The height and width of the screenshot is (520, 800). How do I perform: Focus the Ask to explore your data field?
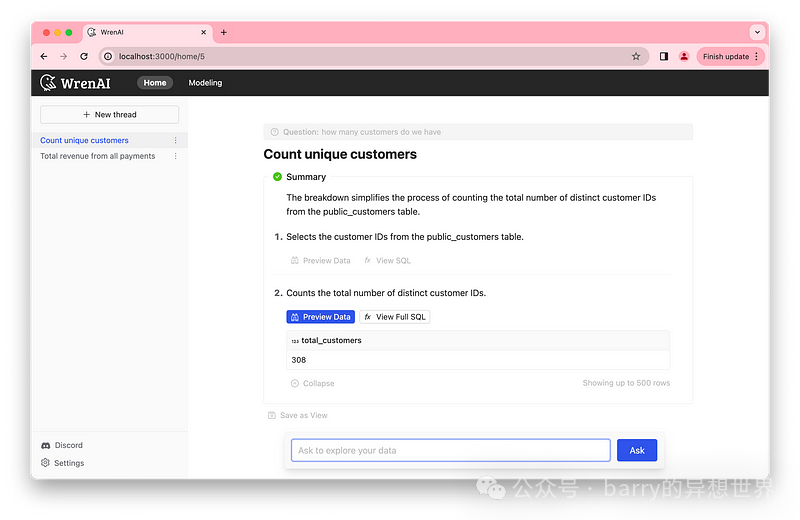point(450,450)
